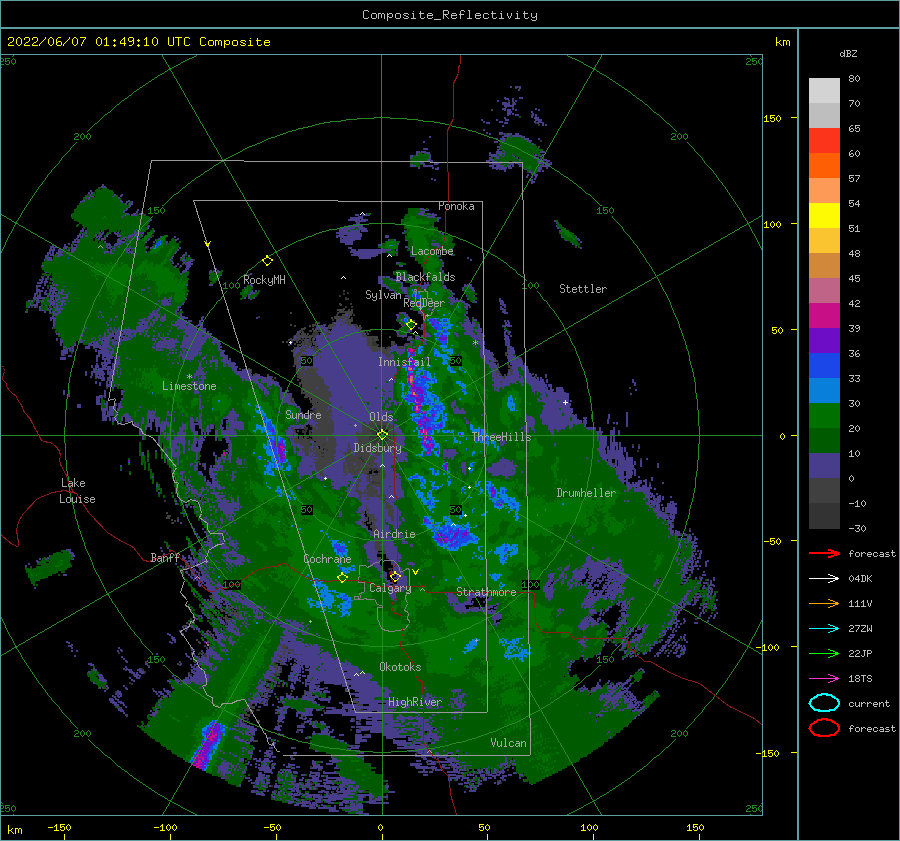This screenshot has width=900, height=841.
Task: Click the Banff label
Action: [x=165, y=557]
